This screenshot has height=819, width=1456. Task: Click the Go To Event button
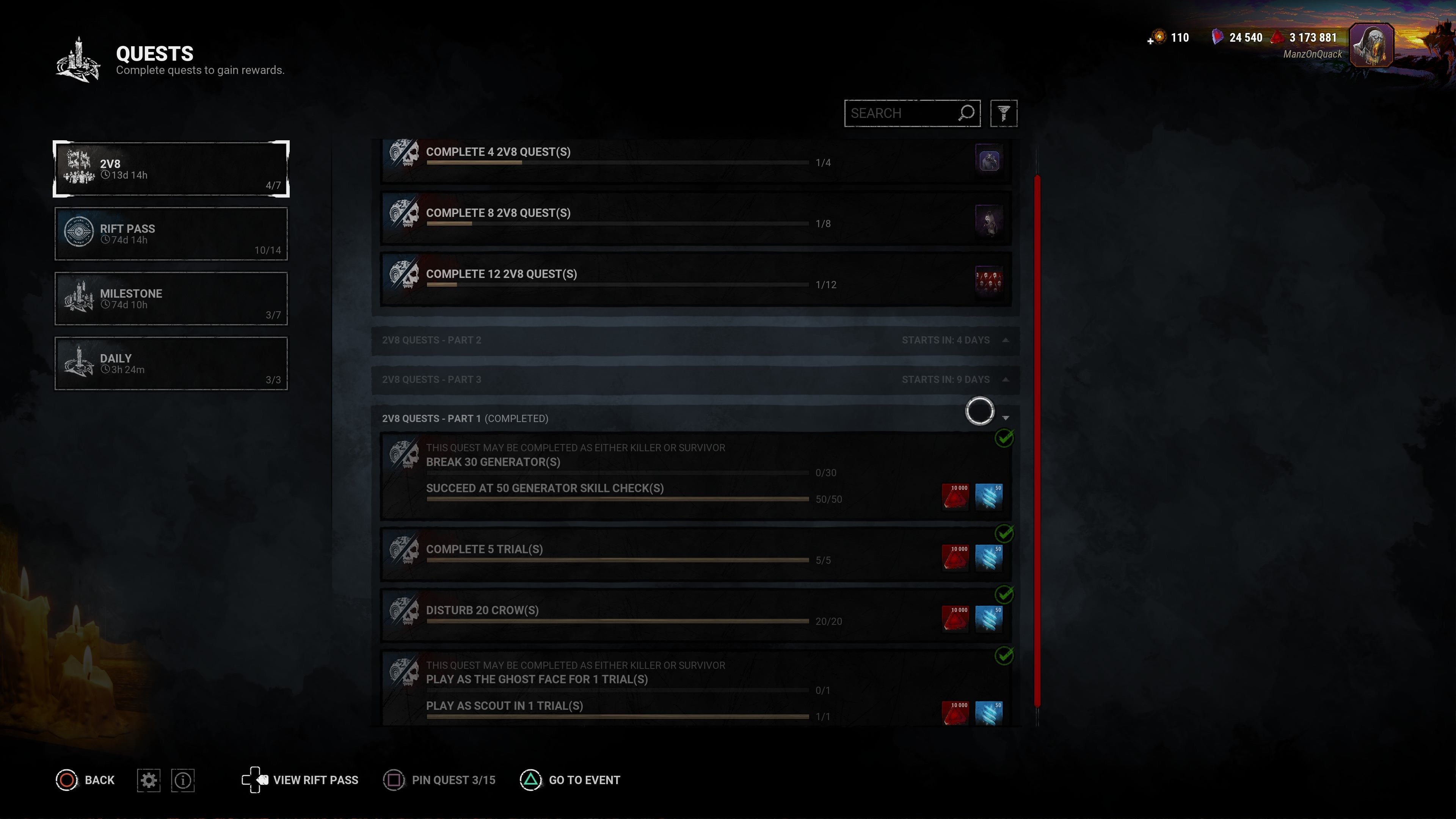570,780
